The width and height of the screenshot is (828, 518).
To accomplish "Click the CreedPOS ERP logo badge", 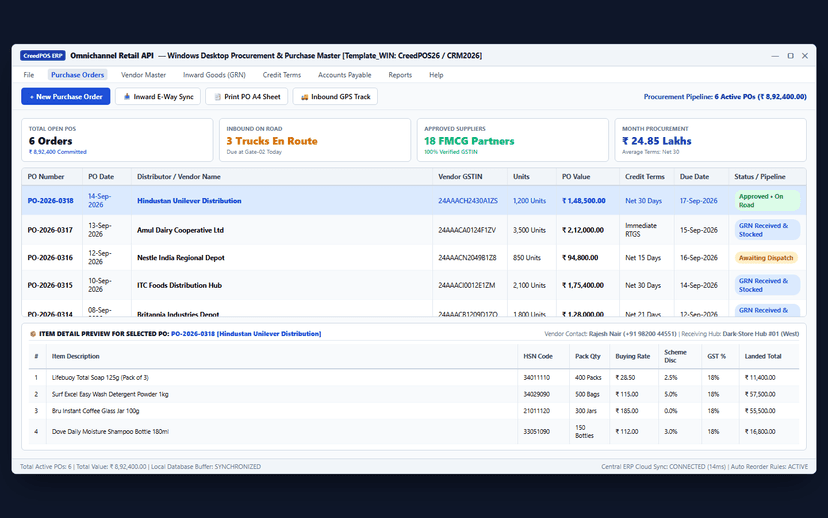I will pos(43,55).
